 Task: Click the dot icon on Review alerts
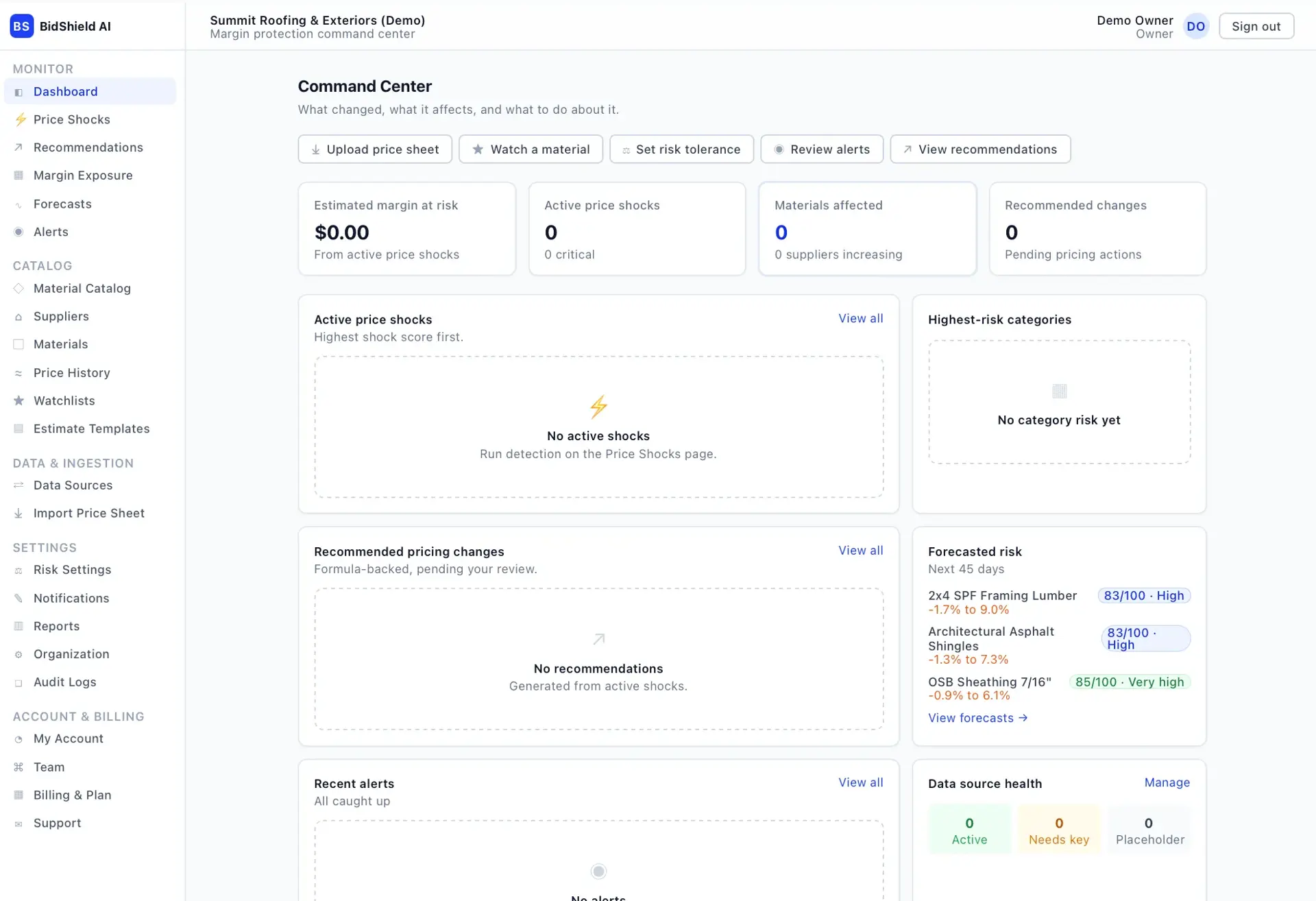(x=779, y=149)
